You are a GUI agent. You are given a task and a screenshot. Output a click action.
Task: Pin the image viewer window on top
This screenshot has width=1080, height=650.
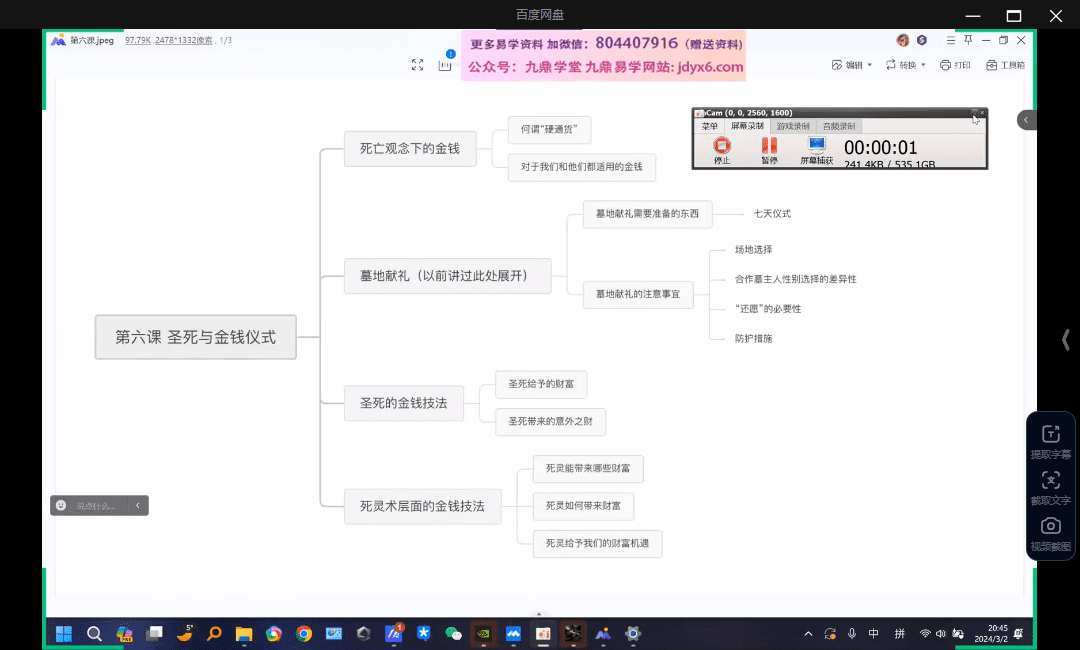967,40
